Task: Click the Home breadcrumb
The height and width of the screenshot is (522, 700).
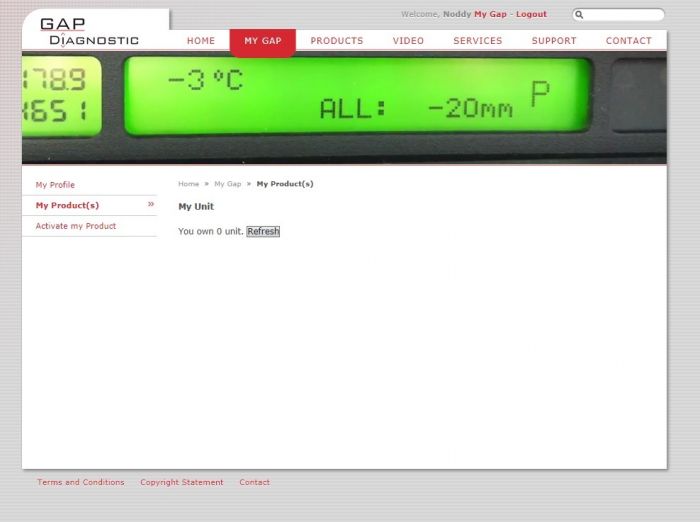Action: pos(188,184)
